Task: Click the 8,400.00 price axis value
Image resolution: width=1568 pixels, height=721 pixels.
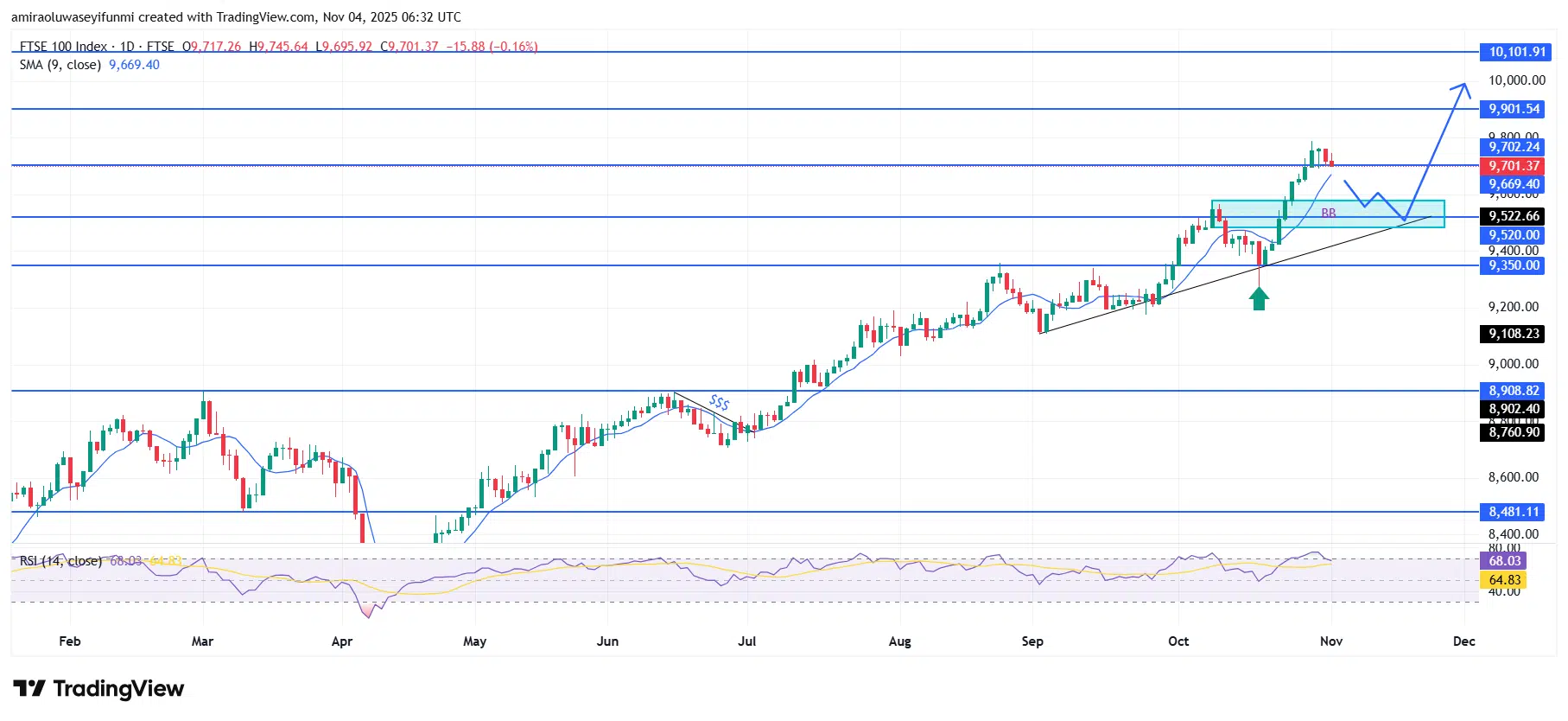Action: (1513, 534)
